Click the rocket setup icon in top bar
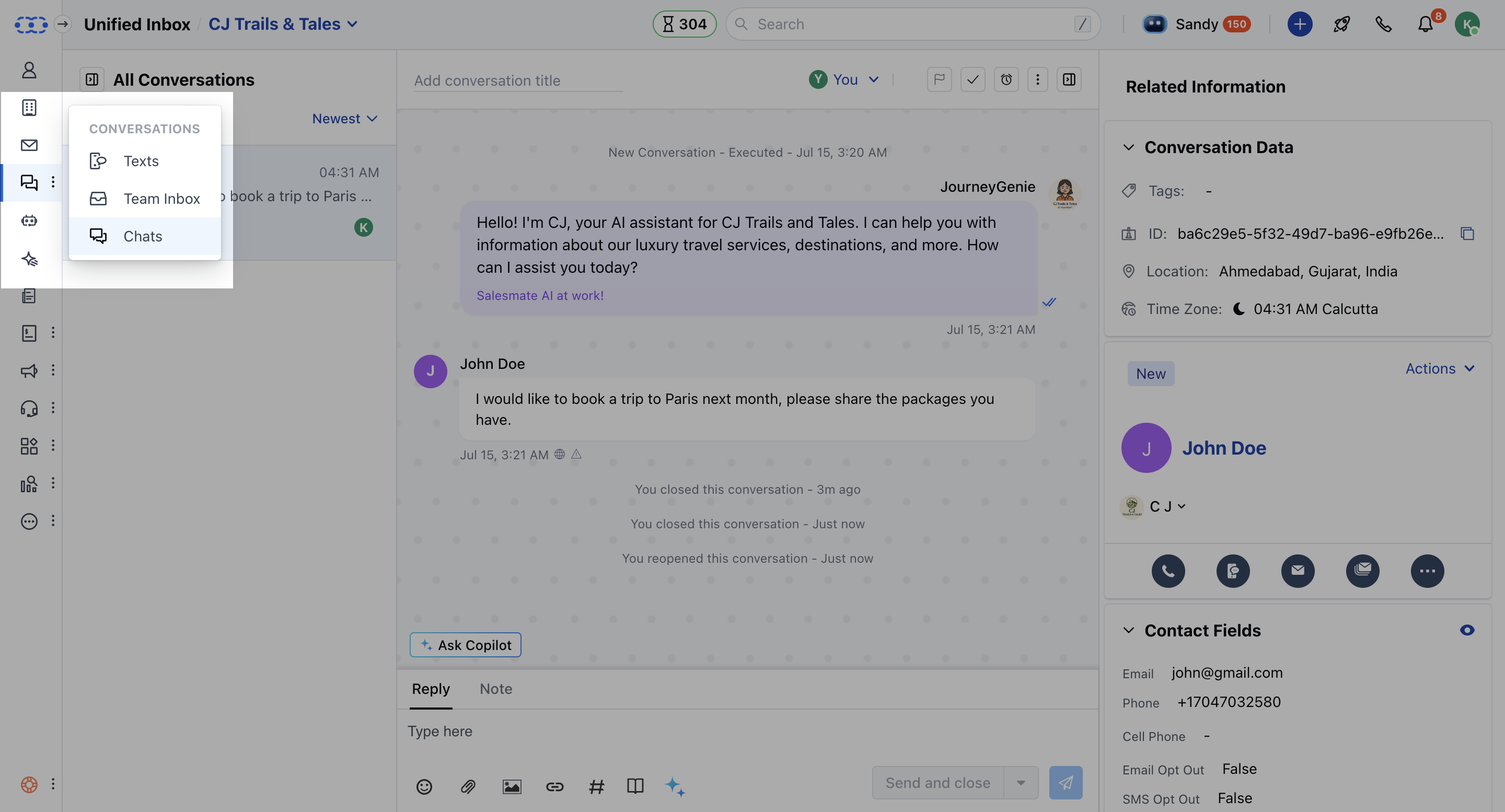 tap(1341, 24)
